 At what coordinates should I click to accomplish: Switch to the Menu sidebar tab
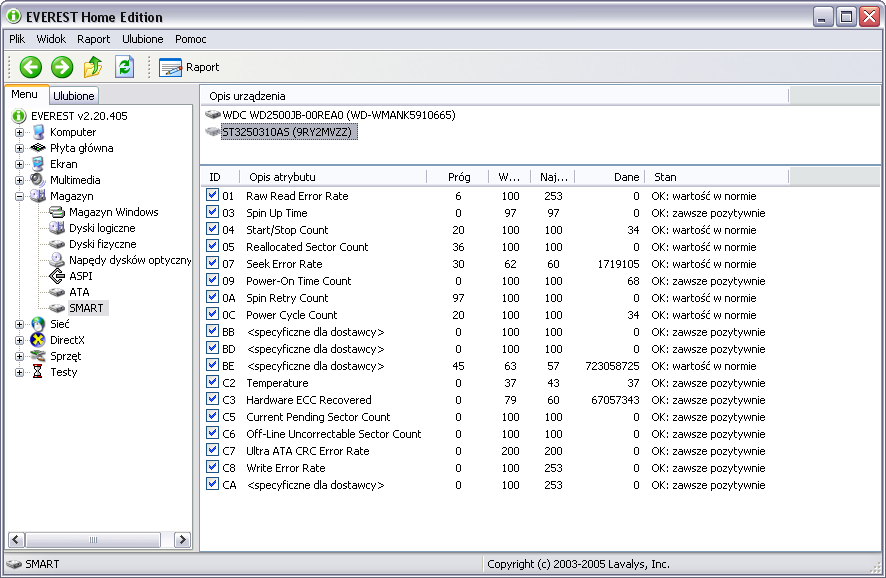pyautogui.click(x=25, y=94)
